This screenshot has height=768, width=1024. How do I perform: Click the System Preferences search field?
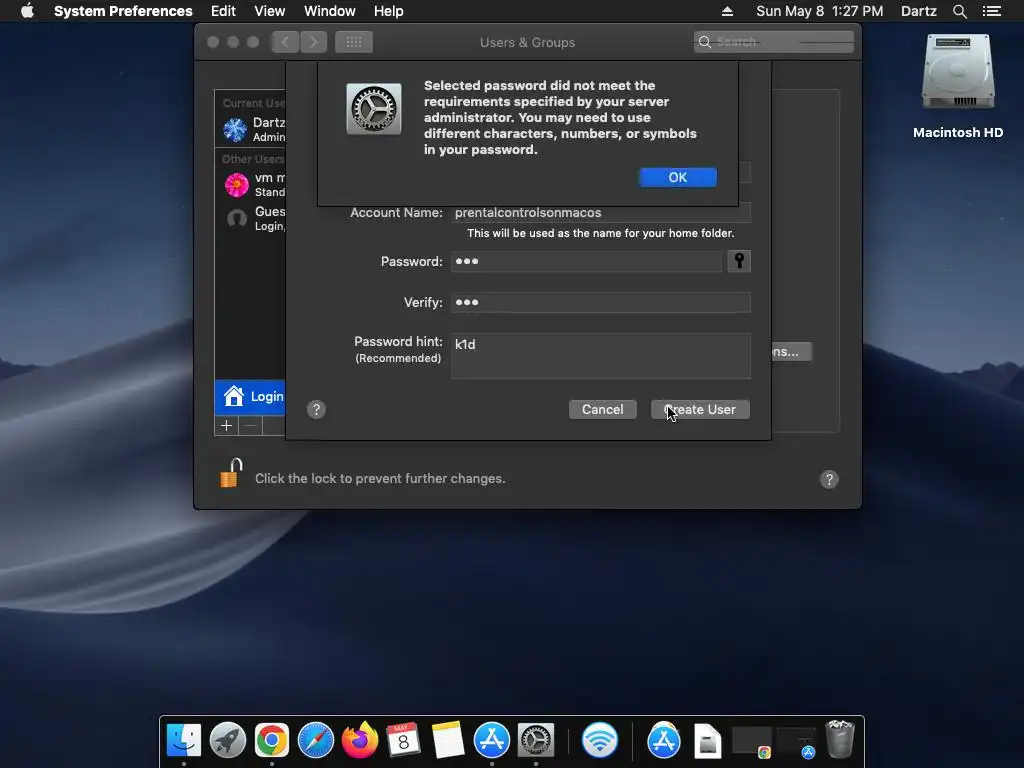pyautogui.click(x=774, y=42)
